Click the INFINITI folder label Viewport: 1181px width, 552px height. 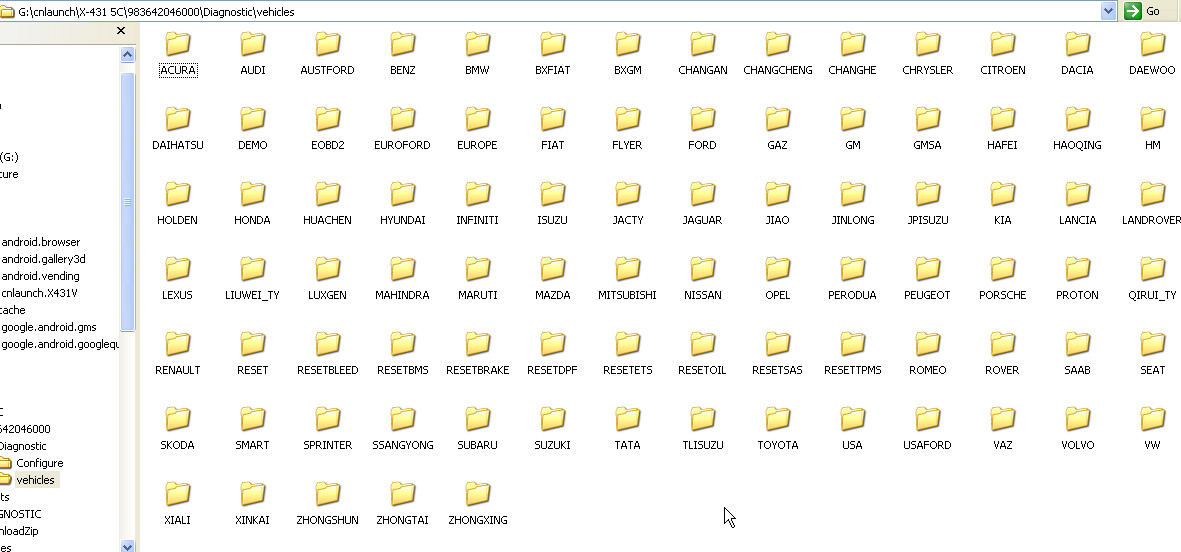[x=478, y=221]
